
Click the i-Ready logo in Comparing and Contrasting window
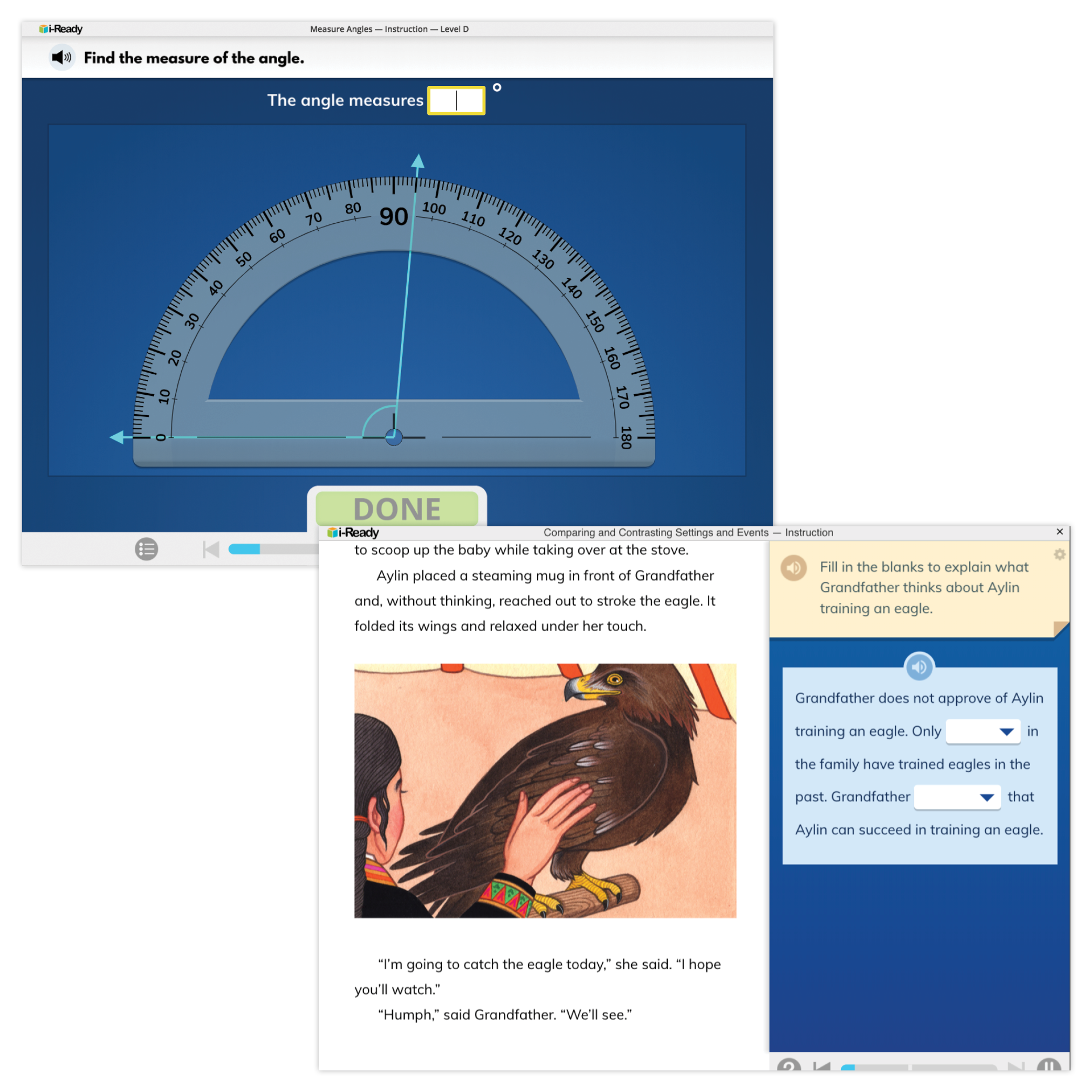click(353, 533)
